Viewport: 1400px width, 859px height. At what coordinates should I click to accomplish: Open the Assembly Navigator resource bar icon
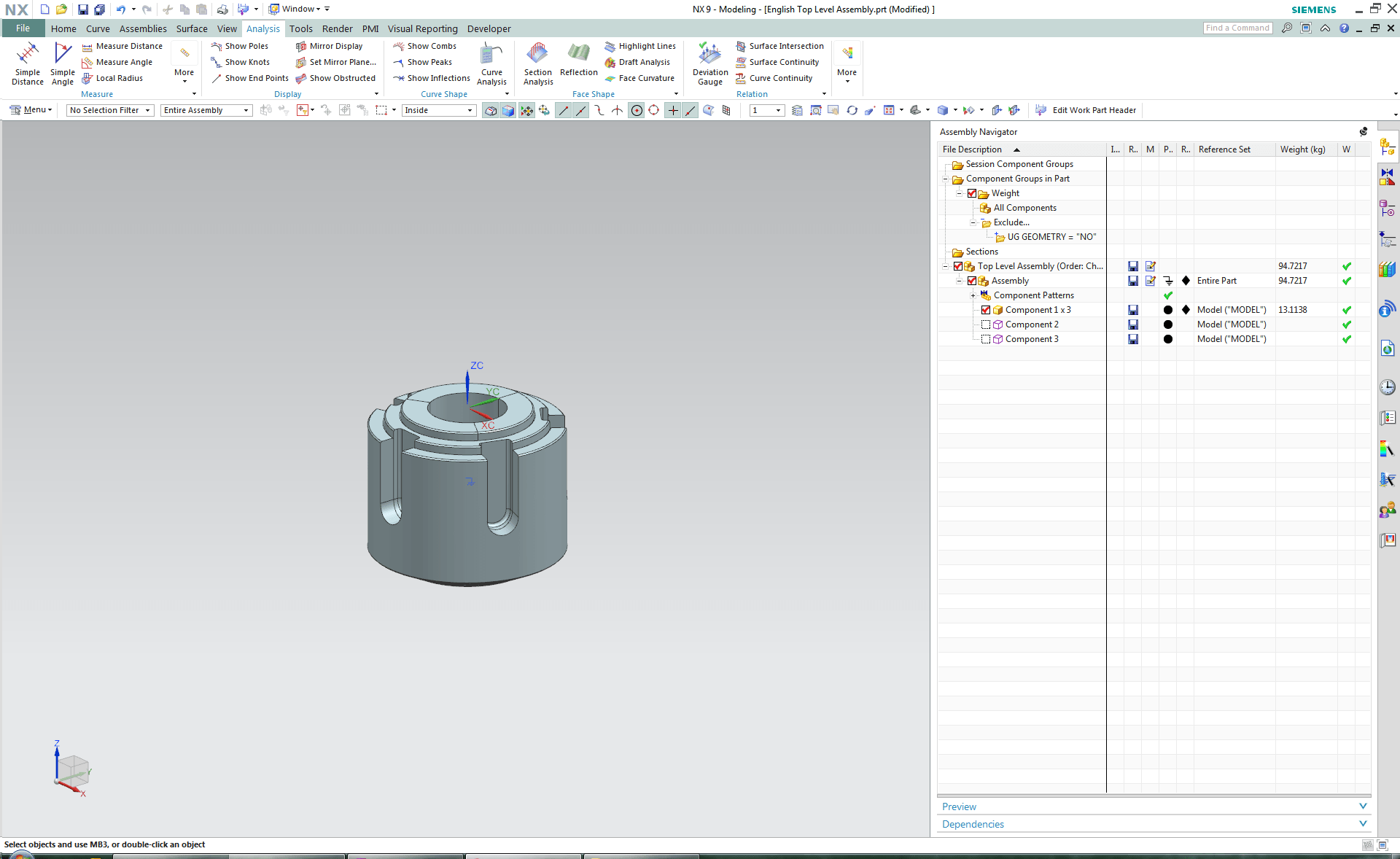pos(1388,147)
